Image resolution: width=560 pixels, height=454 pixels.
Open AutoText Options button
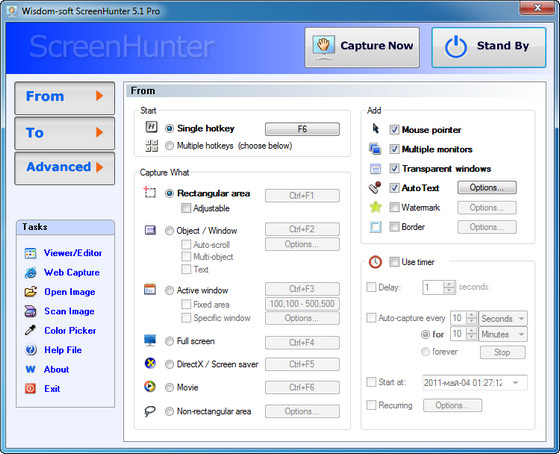click(x=487, y=188)
